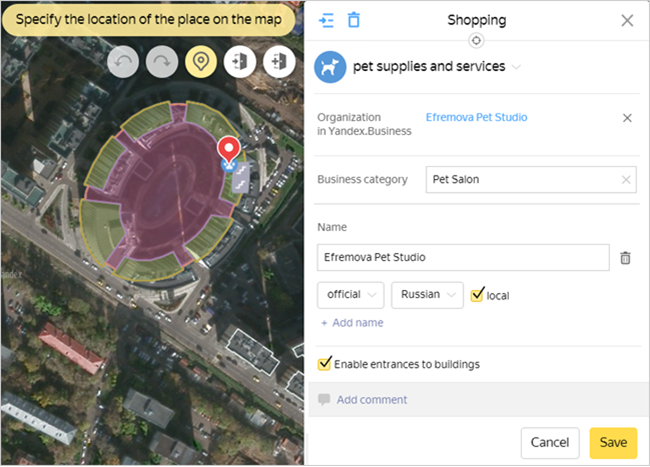Select the yellow place marker tool
Image resolution: width=650 pixels, height=467 pixels.
201,62
